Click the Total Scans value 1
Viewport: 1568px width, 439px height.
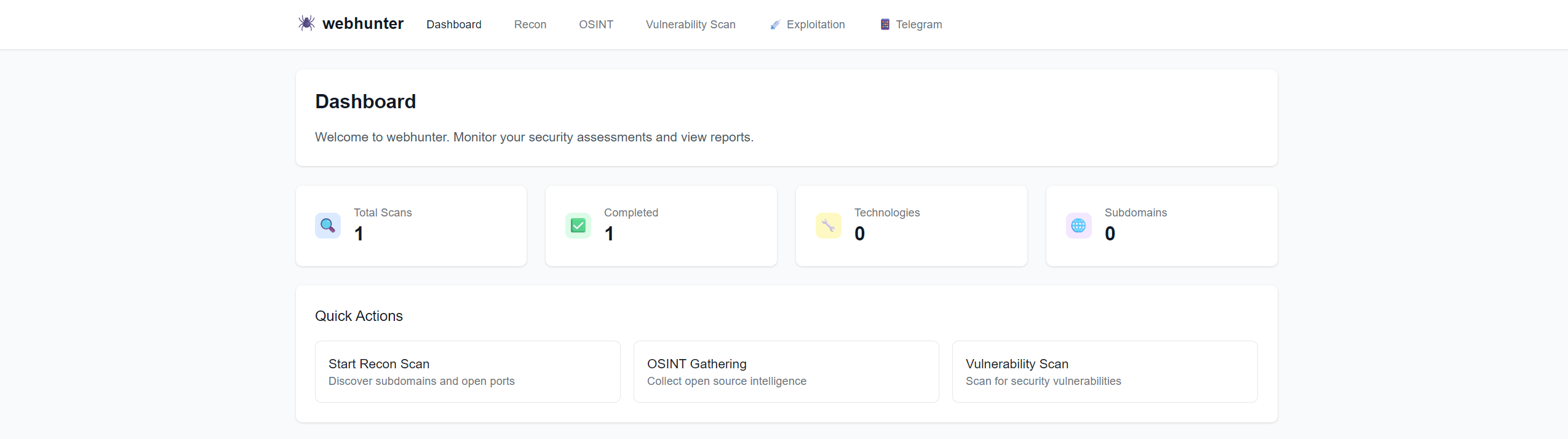359,234
